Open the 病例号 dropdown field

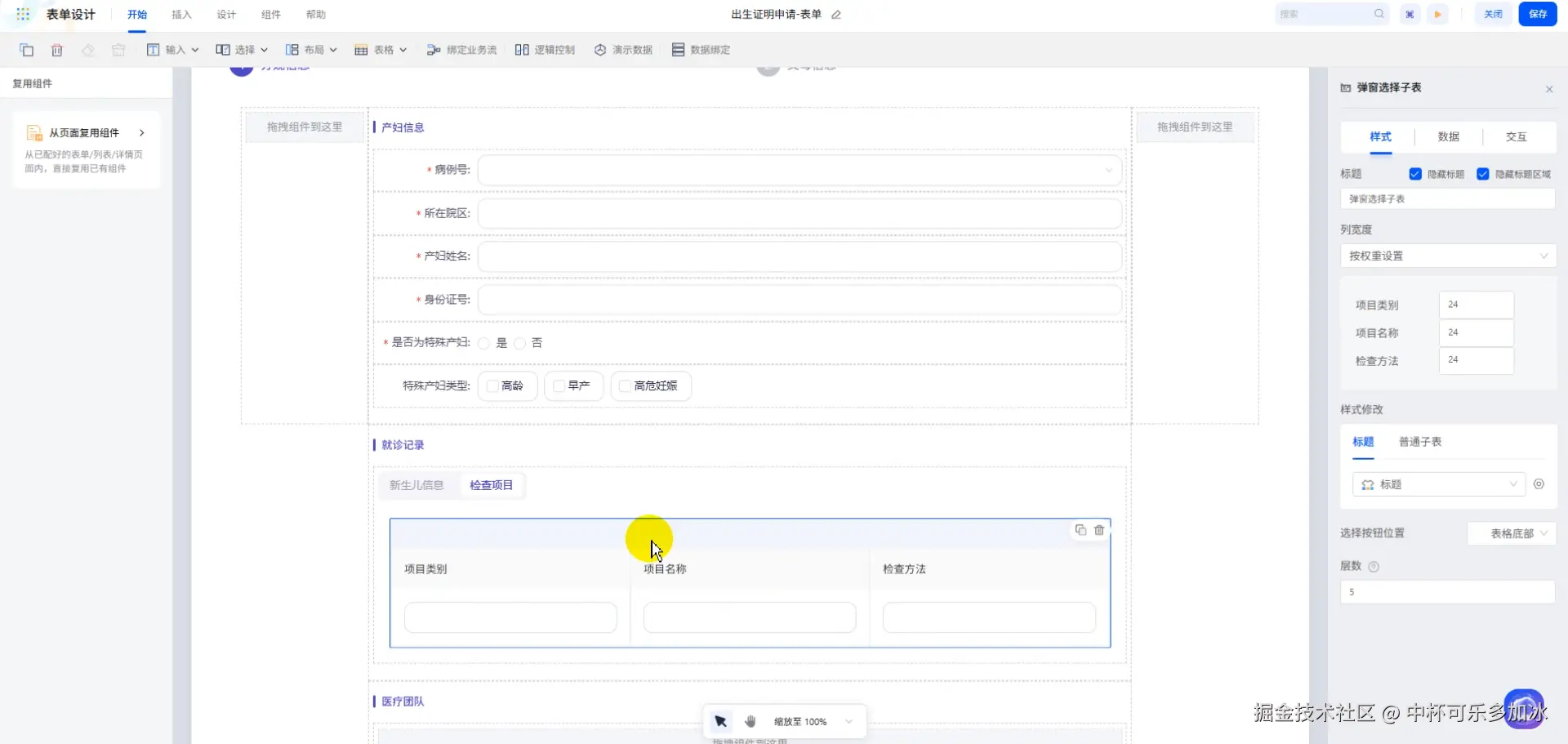(x=800, y=171)
